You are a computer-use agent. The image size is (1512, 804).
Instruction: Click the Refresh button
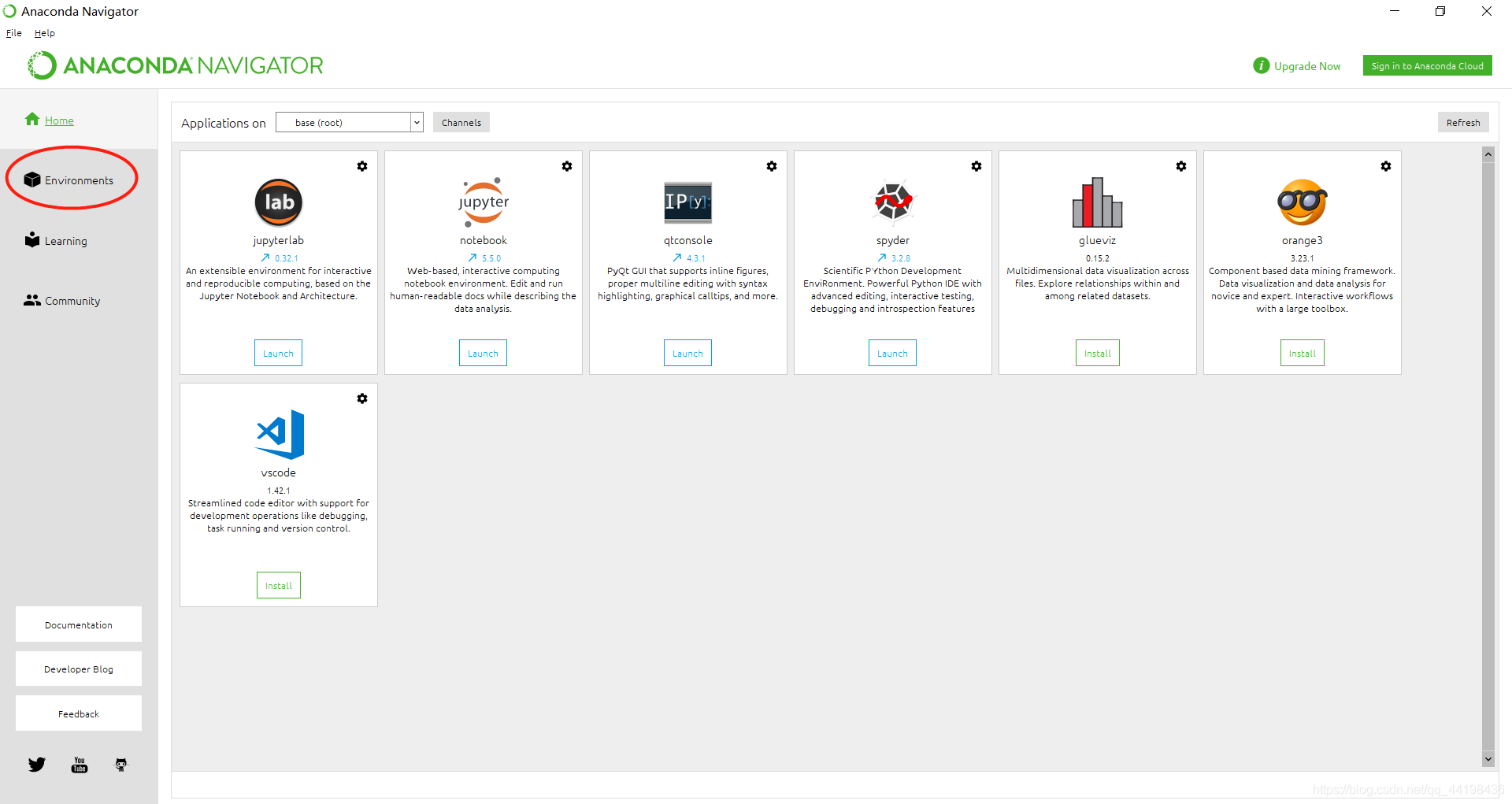pyautogui.click(x=1463, y=122)
